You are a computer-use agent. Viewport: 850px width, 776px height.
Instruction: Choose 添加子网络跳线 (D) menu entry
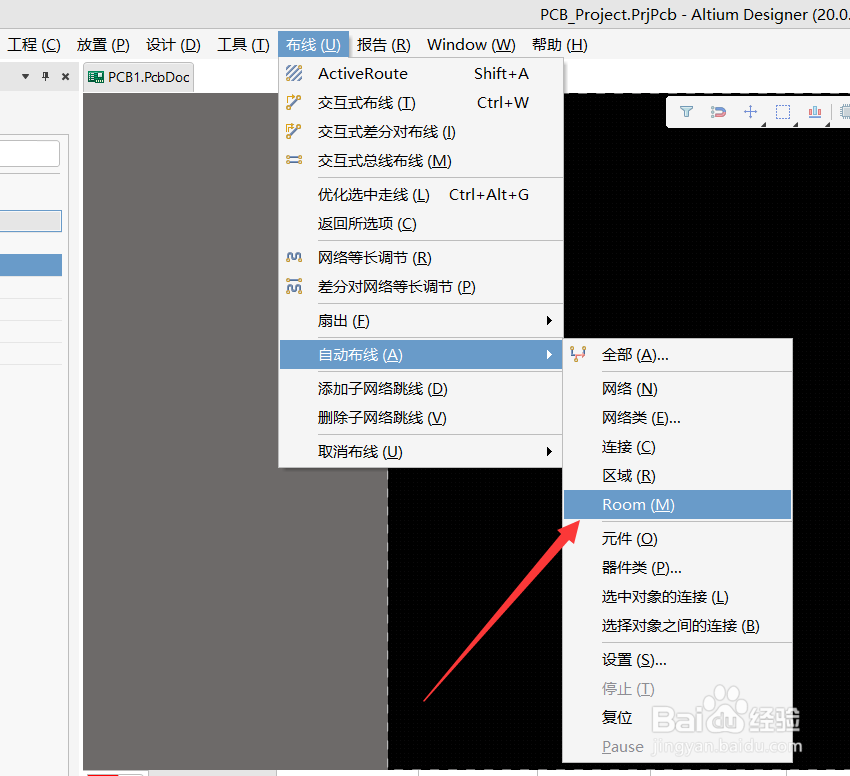tap(421, 388)
